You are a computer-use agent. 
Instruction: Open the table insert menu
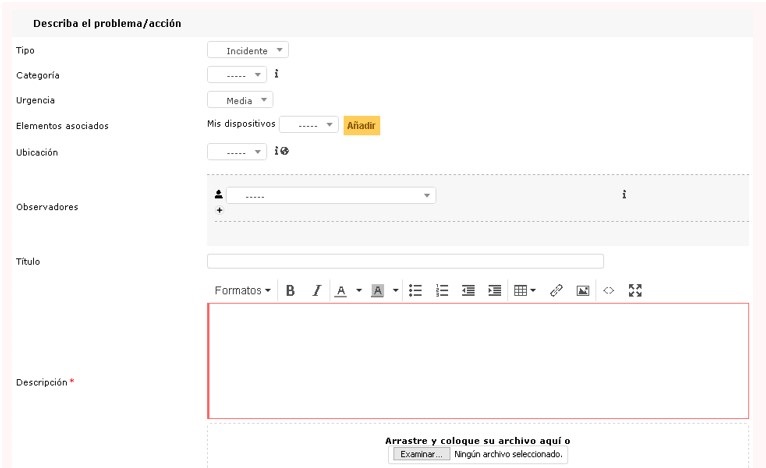[x=526, y=290]
